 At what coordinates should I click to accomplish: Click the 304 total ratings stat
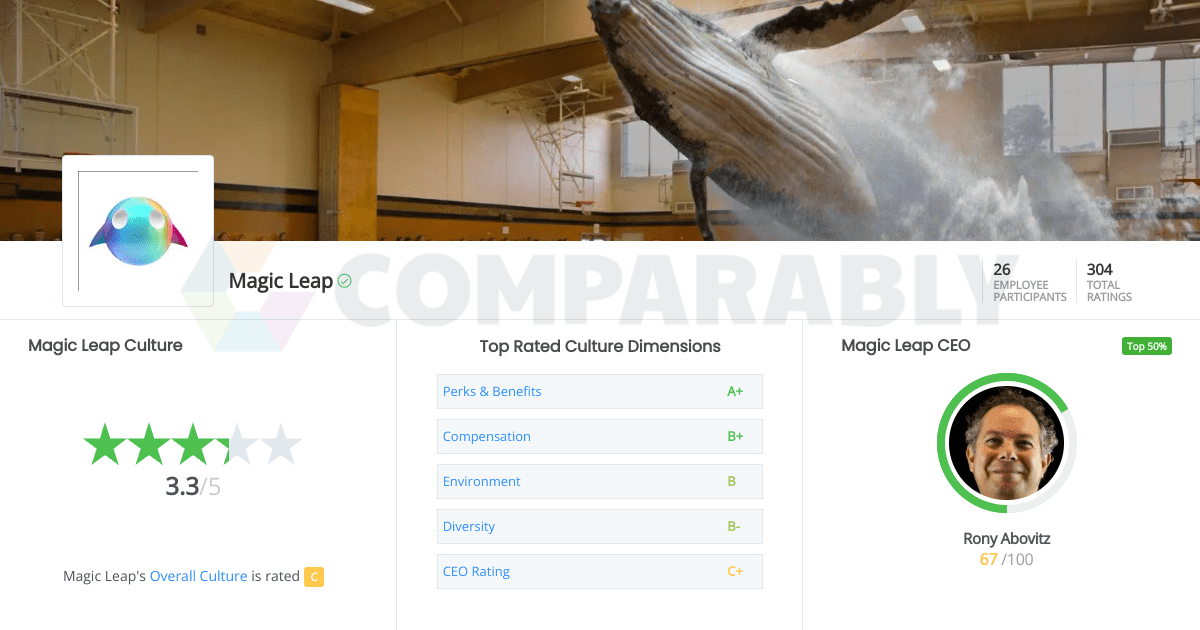pyautogui.click(x=1110, y=282)
